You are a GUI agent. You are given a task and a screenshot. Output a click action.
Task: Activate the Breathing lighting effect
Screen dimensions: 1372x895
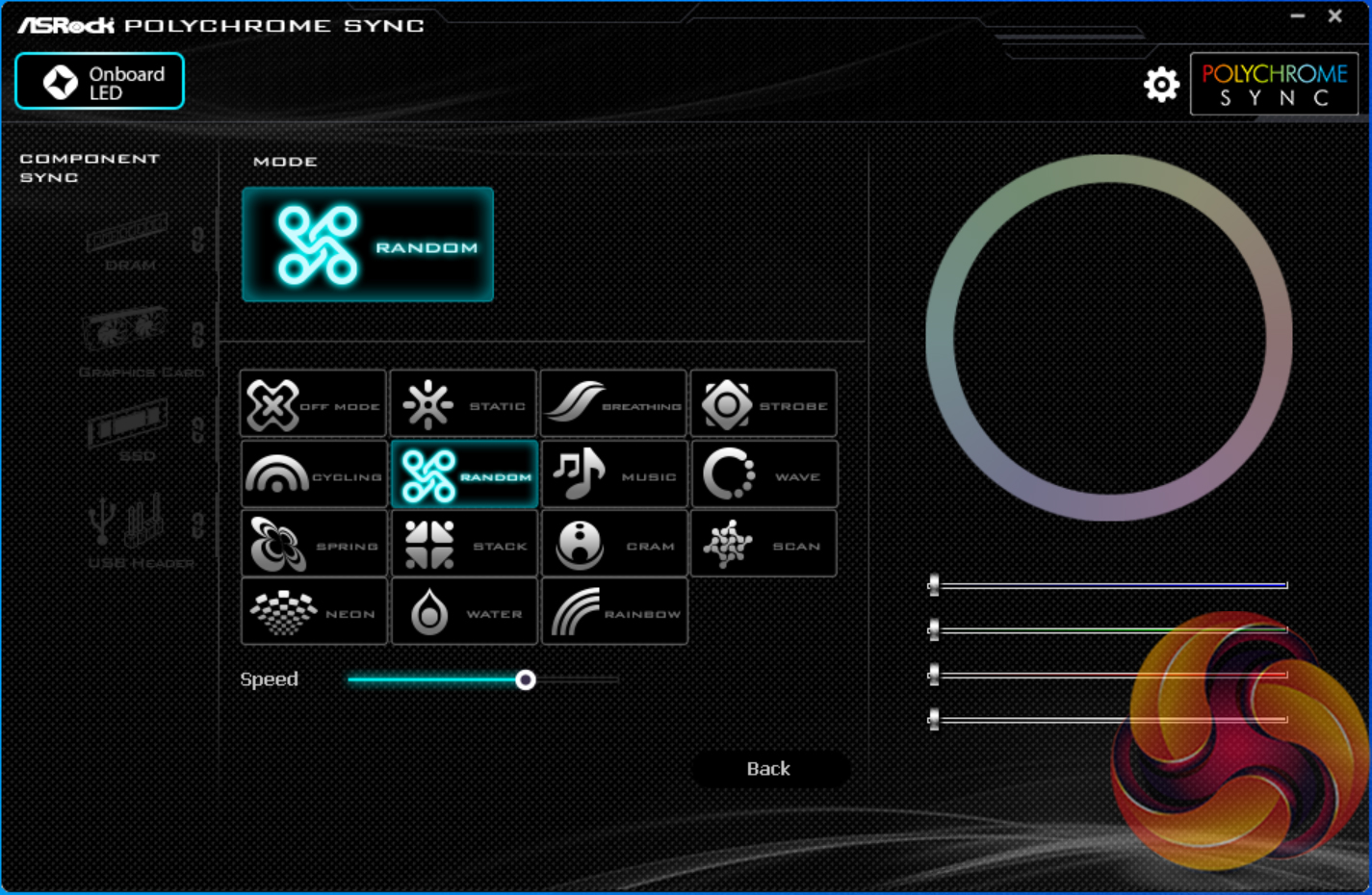click(x=614, y=404)
